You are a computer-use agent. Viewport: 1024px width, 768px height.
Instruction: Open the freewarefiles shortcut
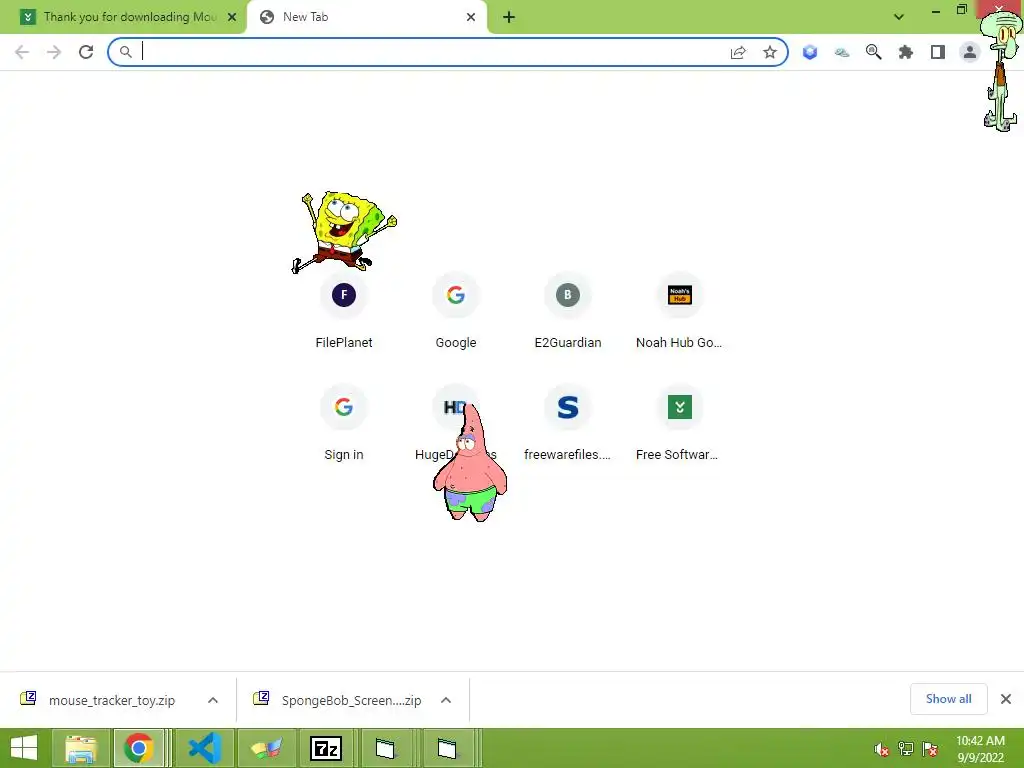(568, 423)
